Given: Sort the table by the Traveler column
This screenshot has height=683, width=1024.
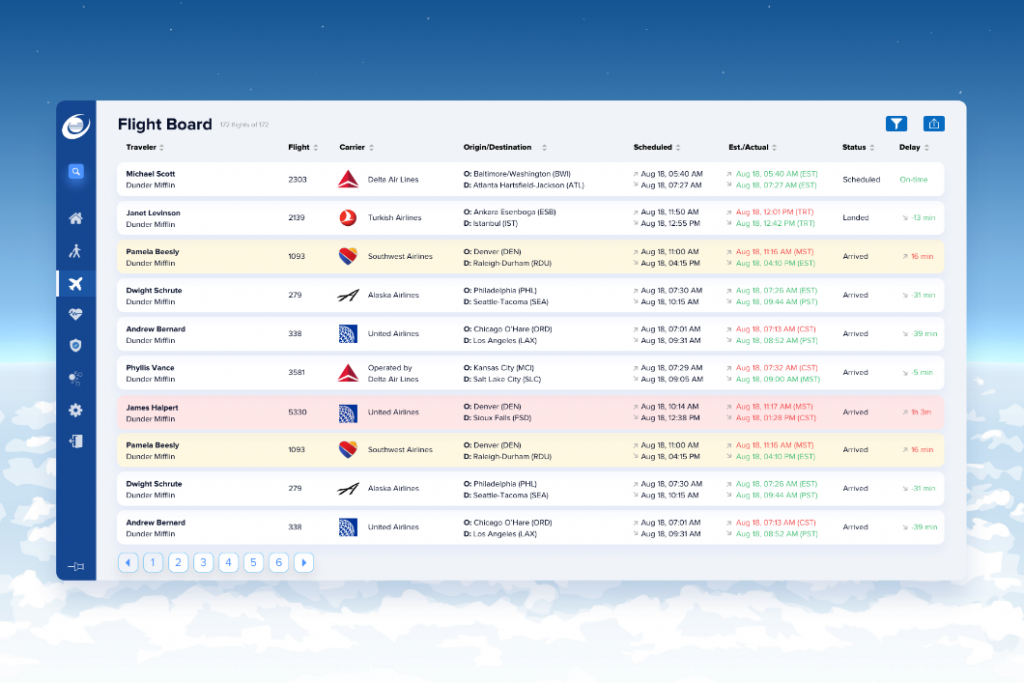Looking at the screenshot, I should [145, 148].
